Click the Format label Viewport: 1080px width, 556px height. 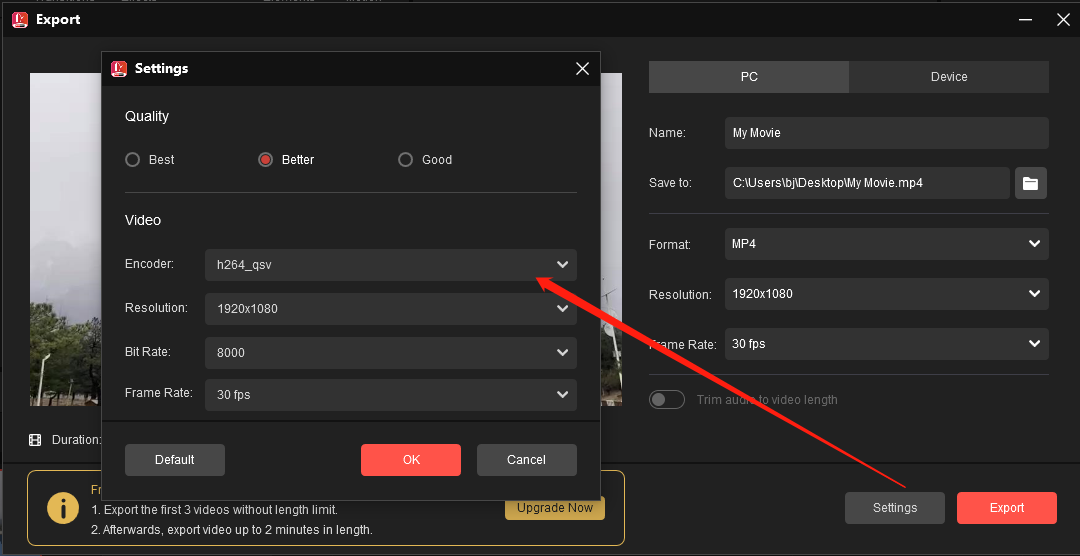pos(669,245)
